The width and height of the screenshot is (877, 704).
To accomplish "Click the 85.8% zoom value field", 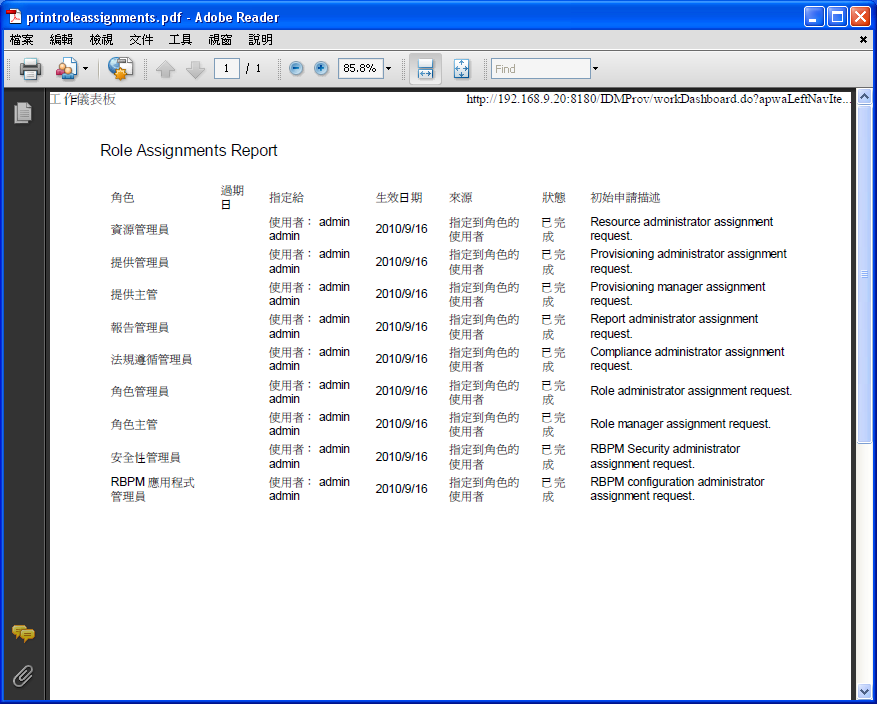I will pyautogui.click(x=360, y=68).
